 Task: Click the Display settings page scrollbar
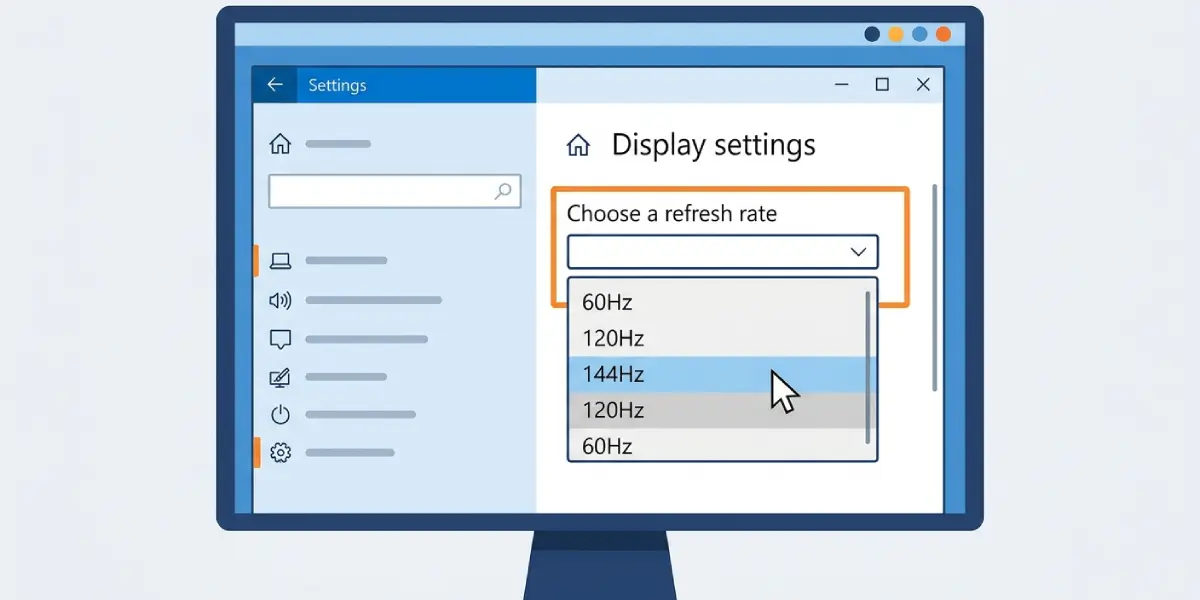click(x=934, y=287)
